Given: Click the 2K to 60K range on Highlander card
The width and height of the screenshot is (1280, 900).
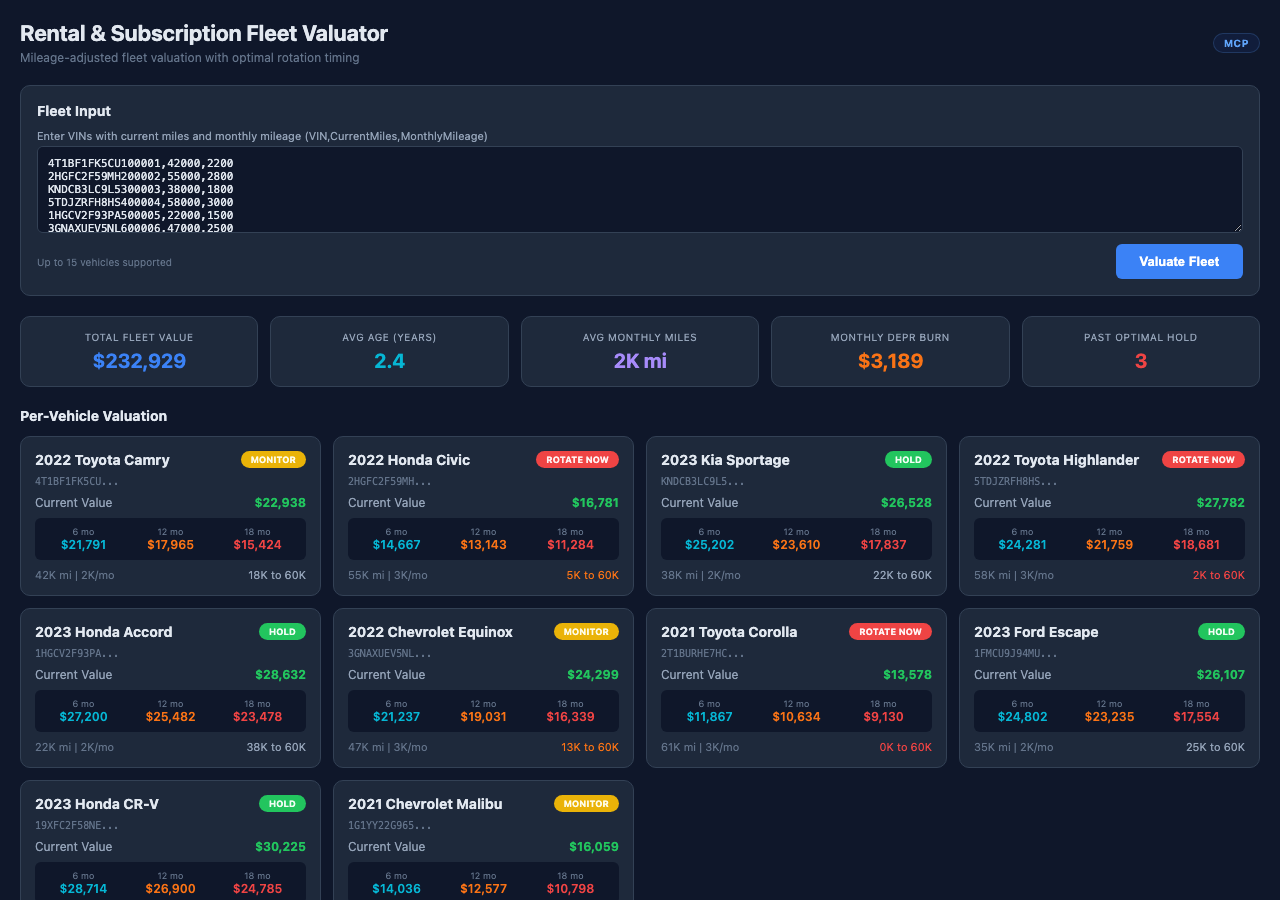Looking at the screenshot, I should pyautogui.click(x=1219, y=575).
